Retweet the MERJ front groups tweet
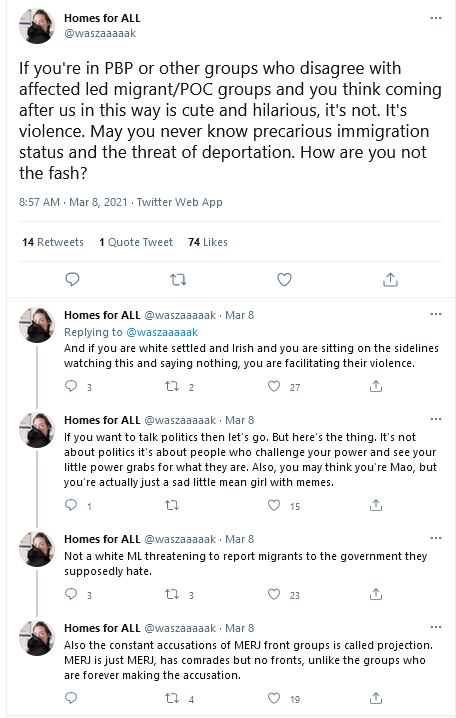This screenshot has height=718, width=456. pos(172,698)
